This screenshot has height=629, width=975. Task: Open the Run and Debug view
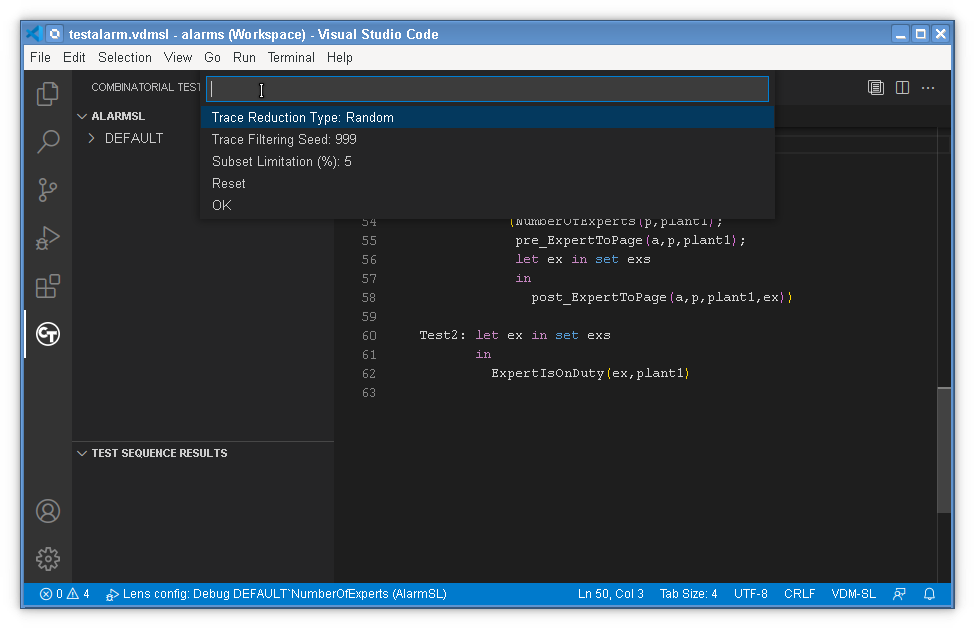47,238
